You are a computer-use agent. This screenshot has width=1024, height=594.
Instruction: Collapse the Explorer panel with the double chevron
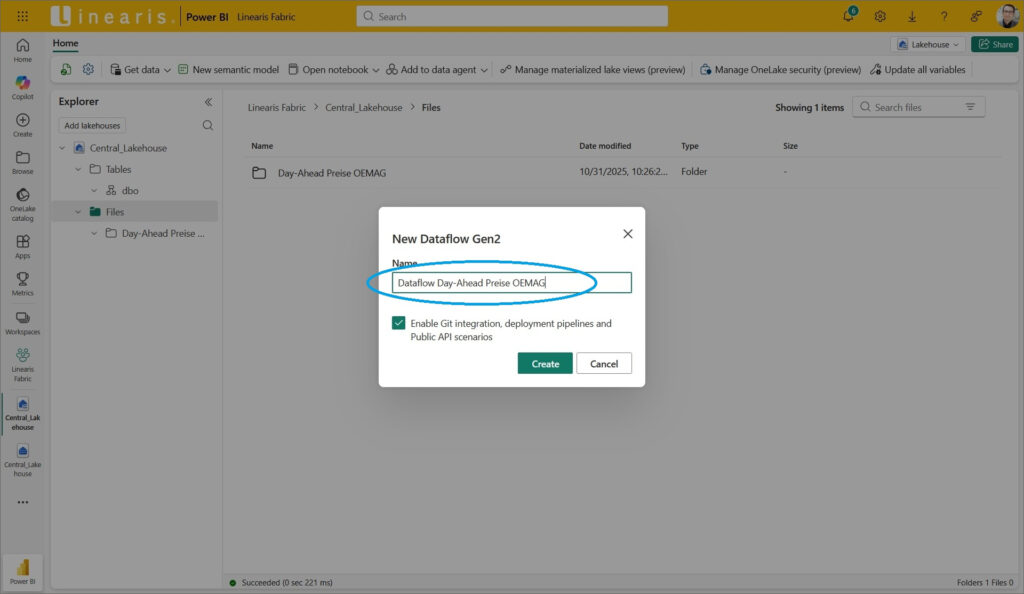pyautogui.click(x=208, y=102)
